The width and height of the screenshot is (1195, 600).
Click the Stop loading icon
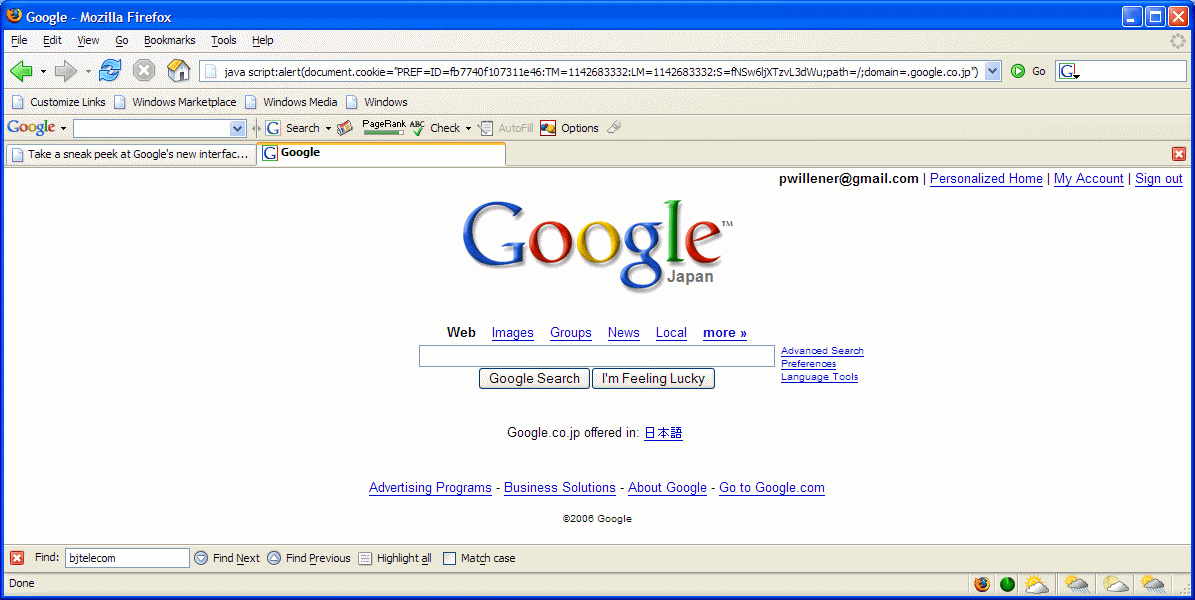point(143,71)
